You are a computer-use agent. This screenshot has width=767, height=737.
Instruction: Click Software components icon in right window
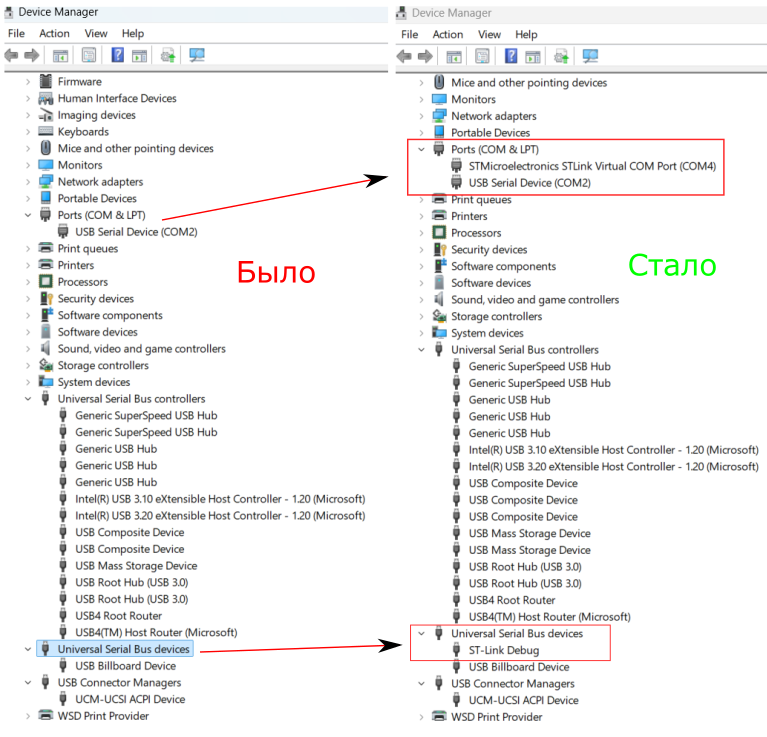tap(440, 266)
